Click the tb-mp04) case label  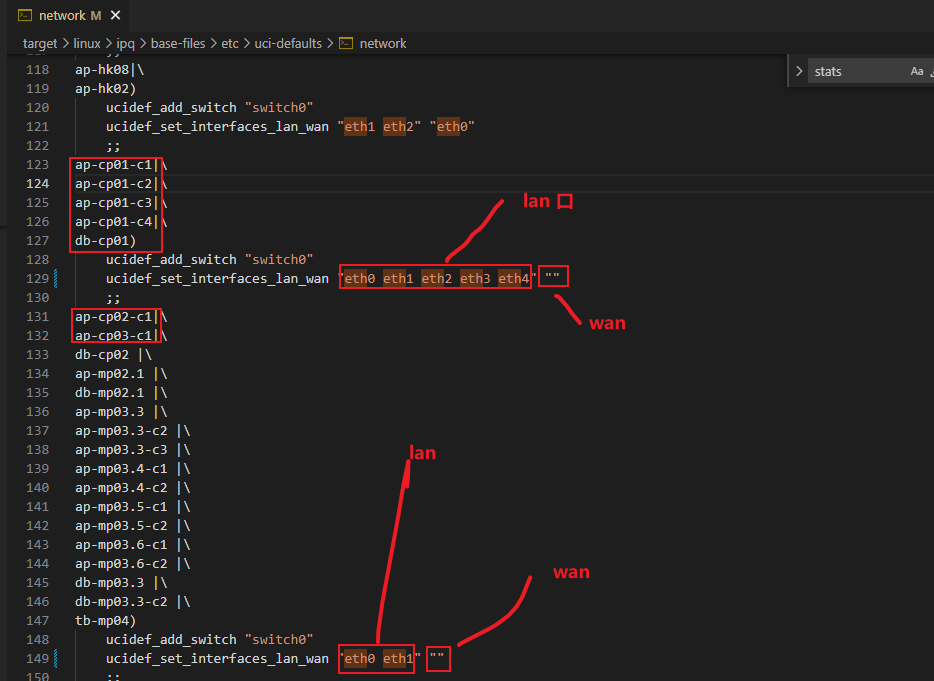click(x=105, y=621)
